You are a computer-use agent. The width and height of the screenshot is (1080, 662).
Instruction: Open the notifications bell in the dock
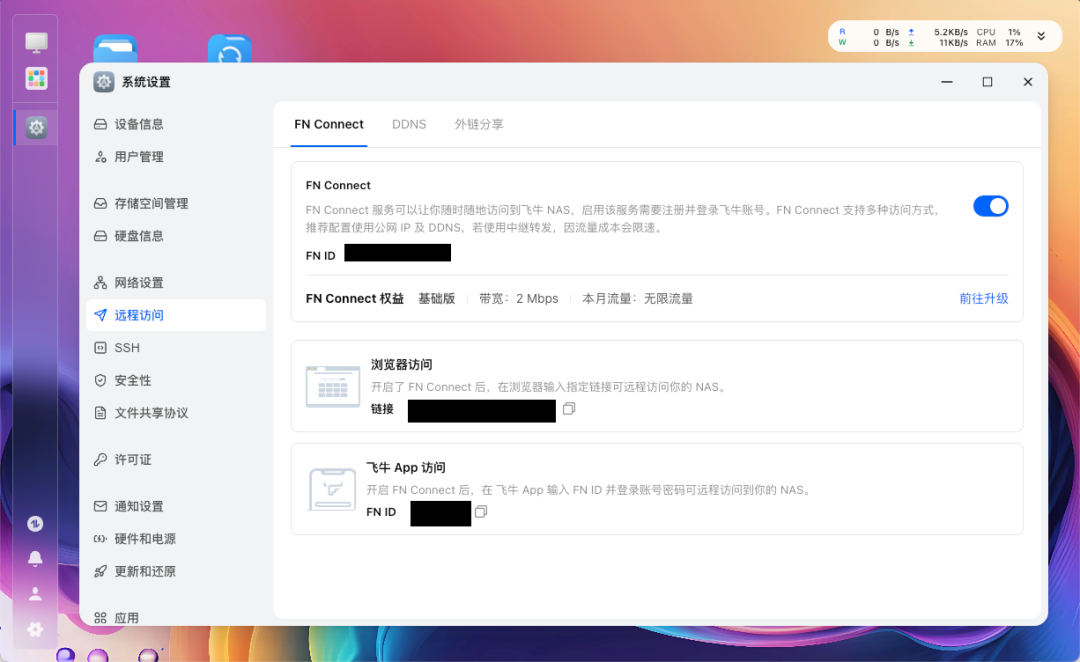35,558
